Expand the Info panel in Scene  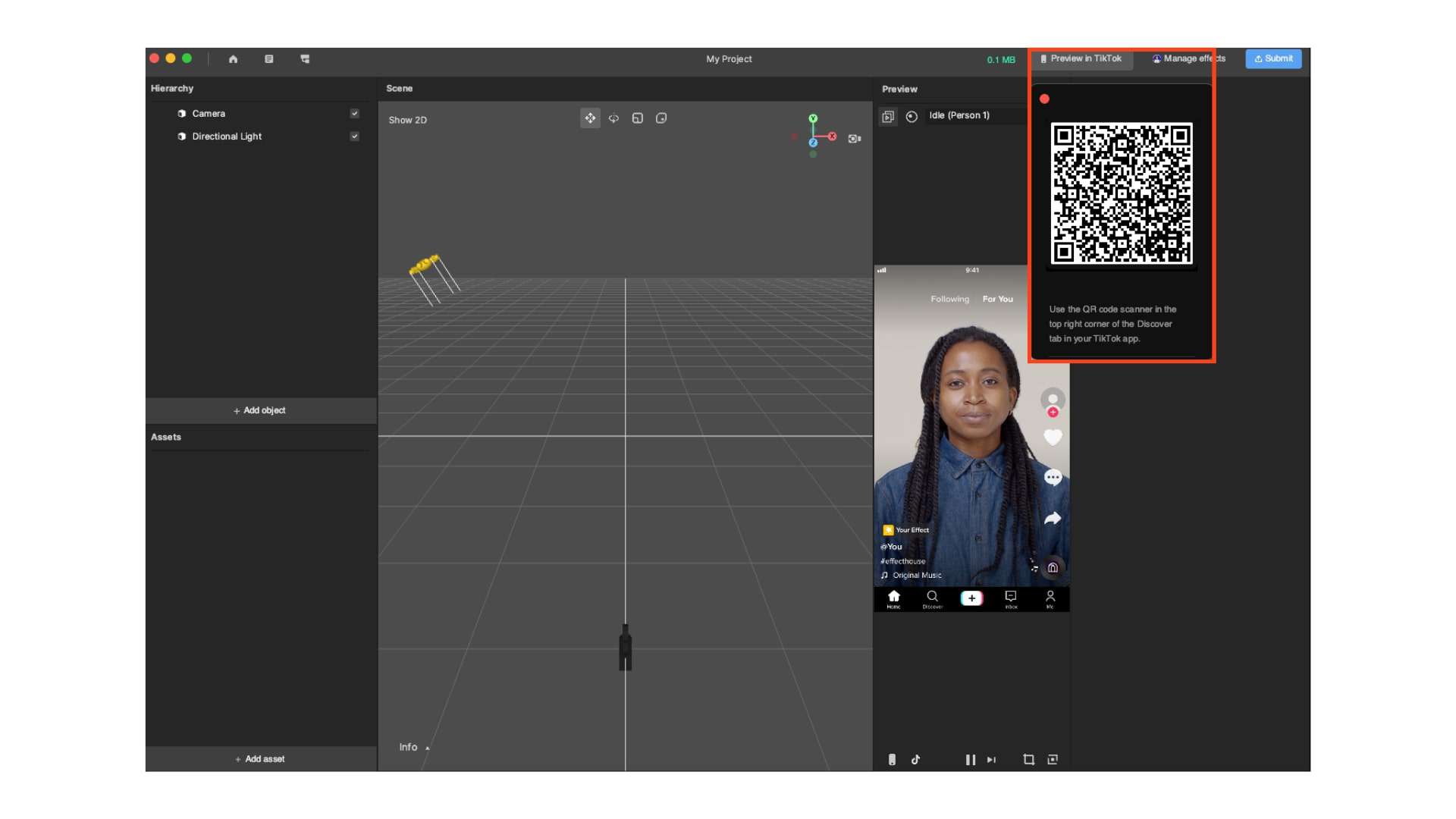tap(414, 748)
